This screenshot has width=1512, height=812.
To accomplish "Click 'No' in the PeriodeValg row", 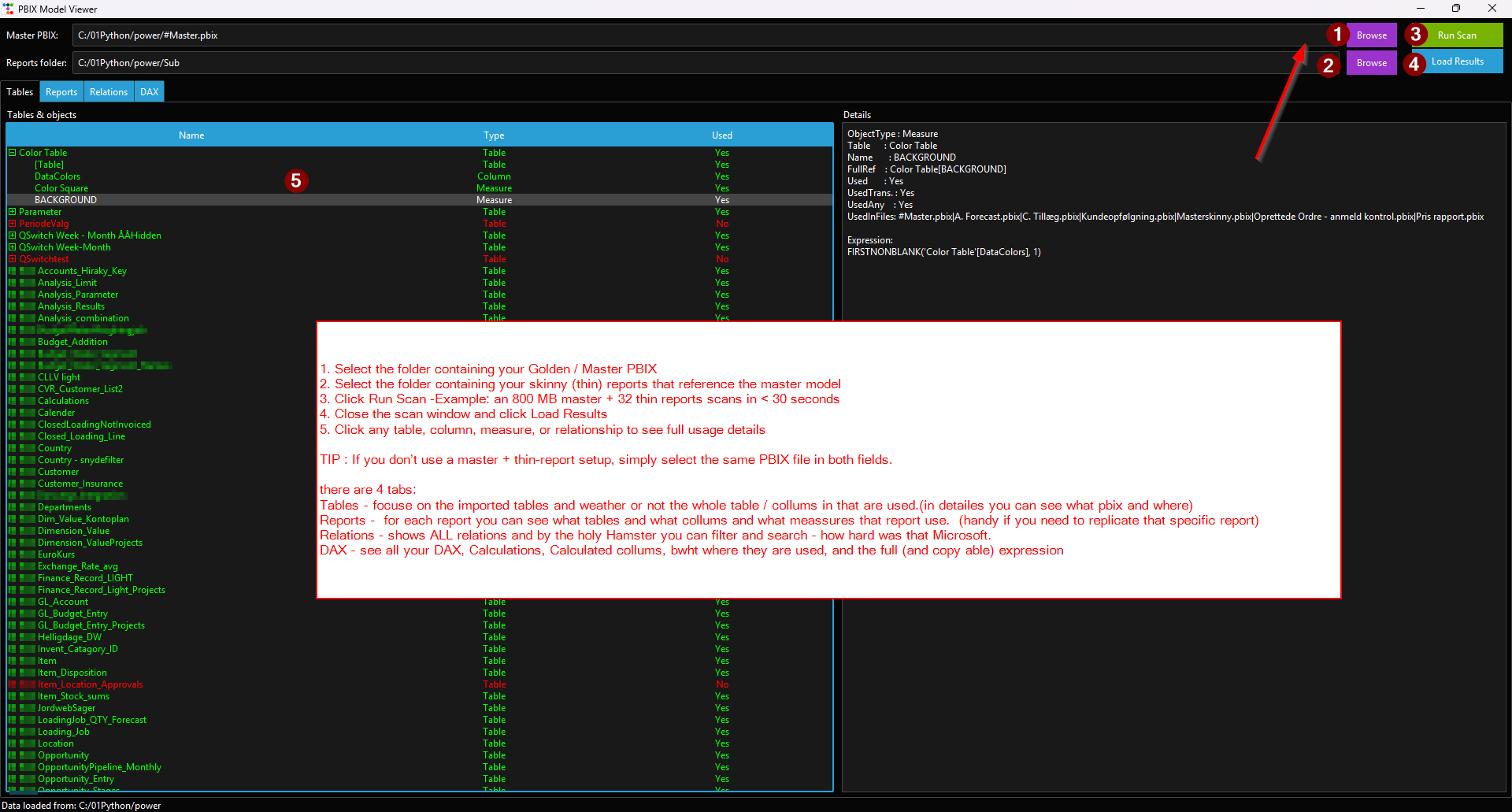I will click(x=722, y=224).
